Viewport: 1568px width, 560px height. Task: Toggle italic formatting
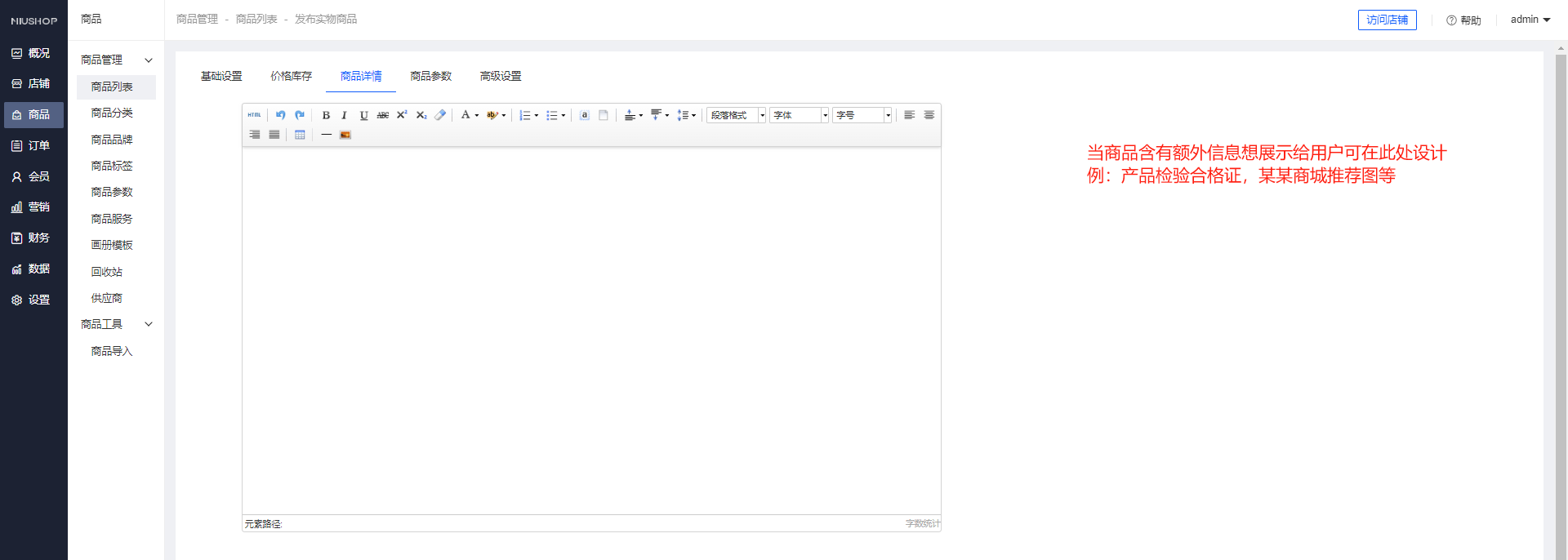point(345,115)
